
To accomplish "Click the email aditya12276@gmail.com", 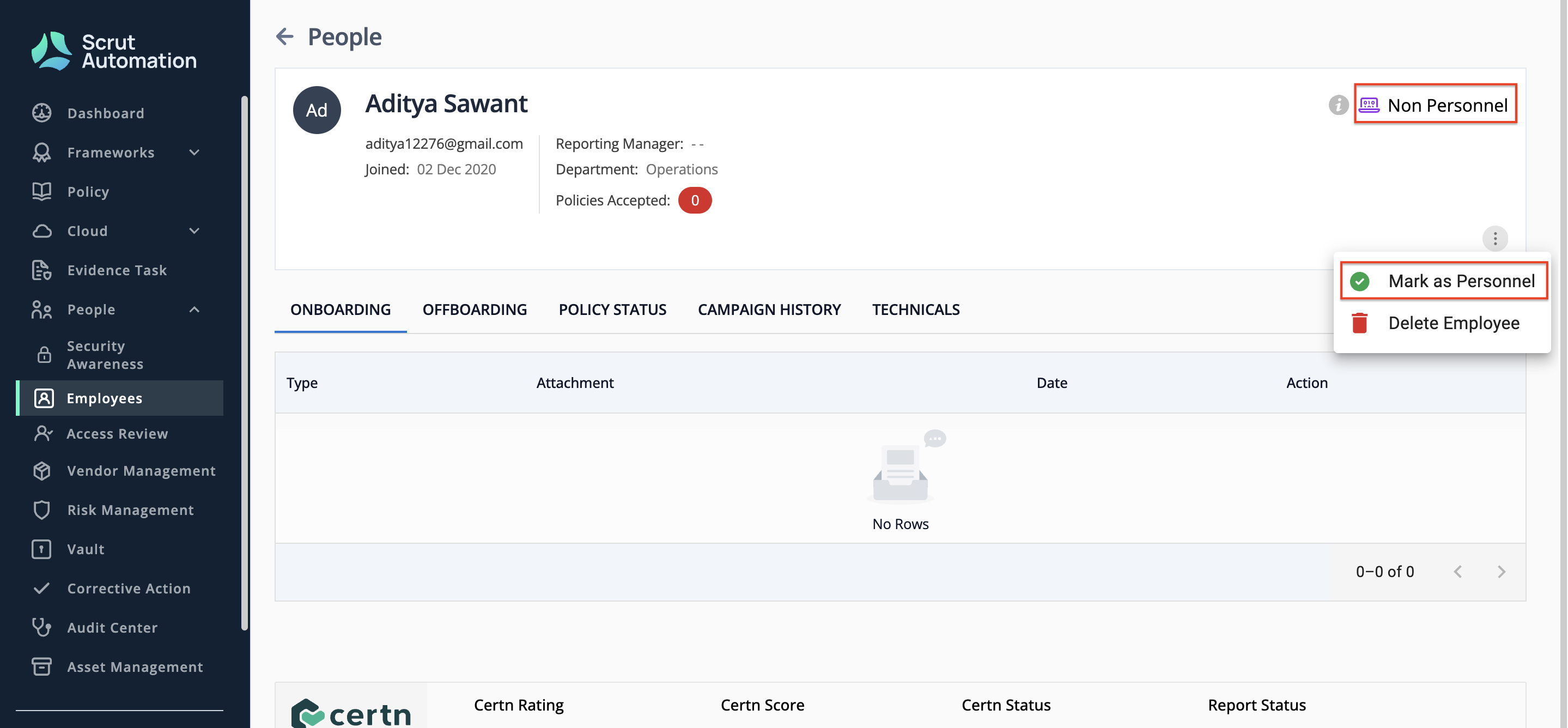I will point(443,143).
